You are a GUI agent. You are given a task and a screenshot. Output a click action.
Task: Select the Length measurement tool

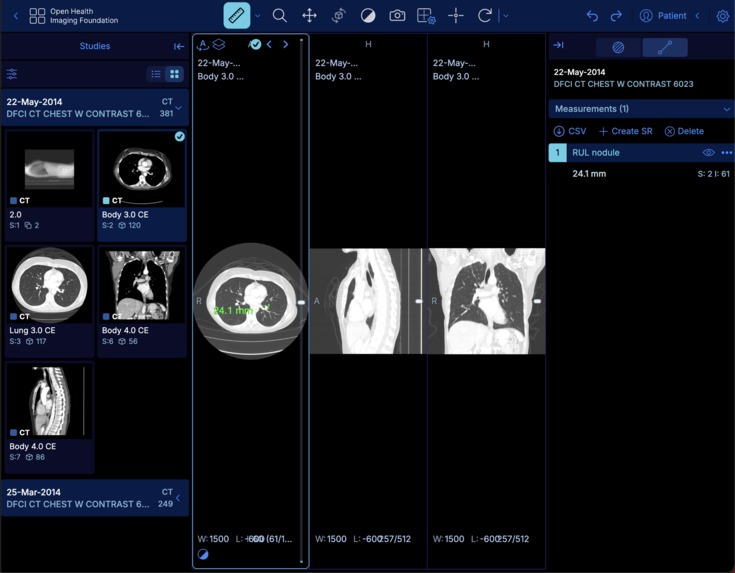(236, 15)
